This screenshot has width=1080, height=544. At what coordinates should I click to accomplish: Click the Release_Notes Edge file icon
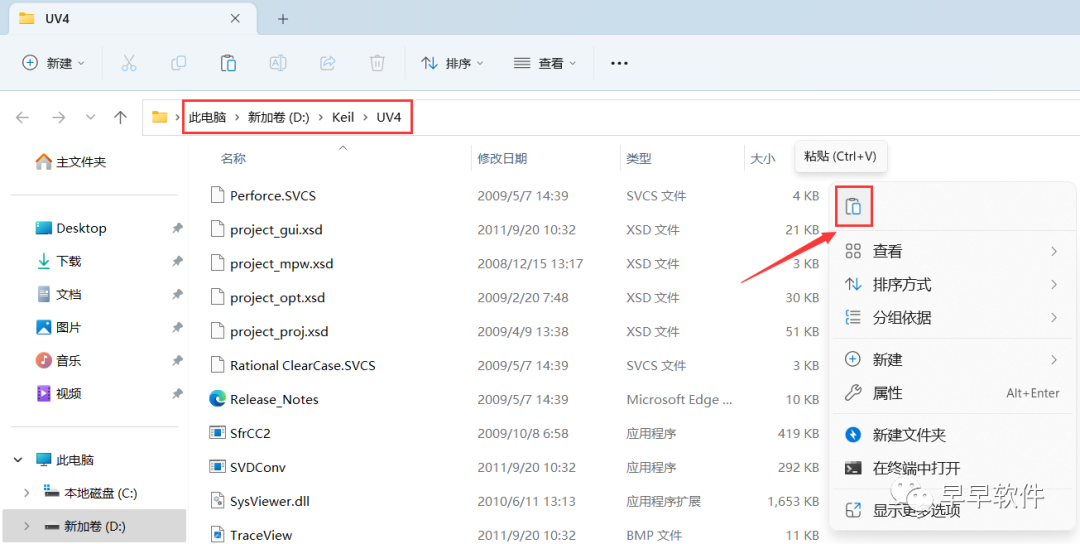[x=218, y=399]
